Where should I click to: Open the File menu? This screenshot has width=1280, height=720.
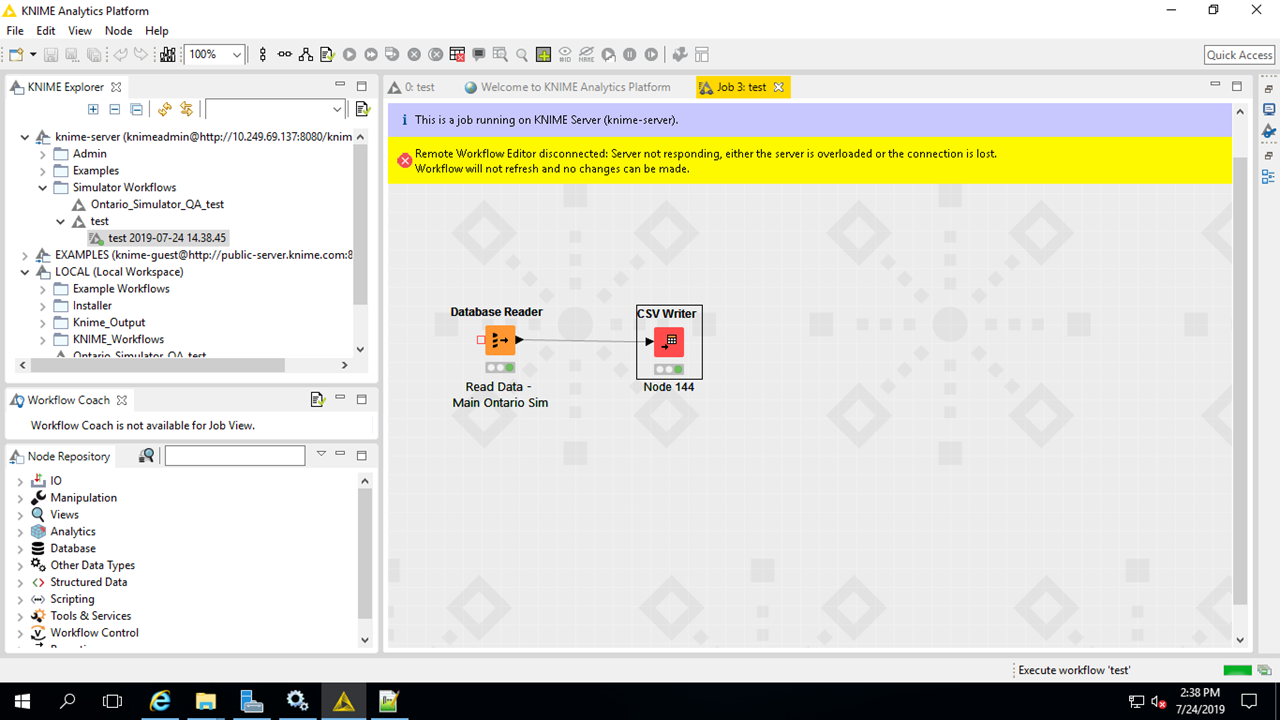15,31
